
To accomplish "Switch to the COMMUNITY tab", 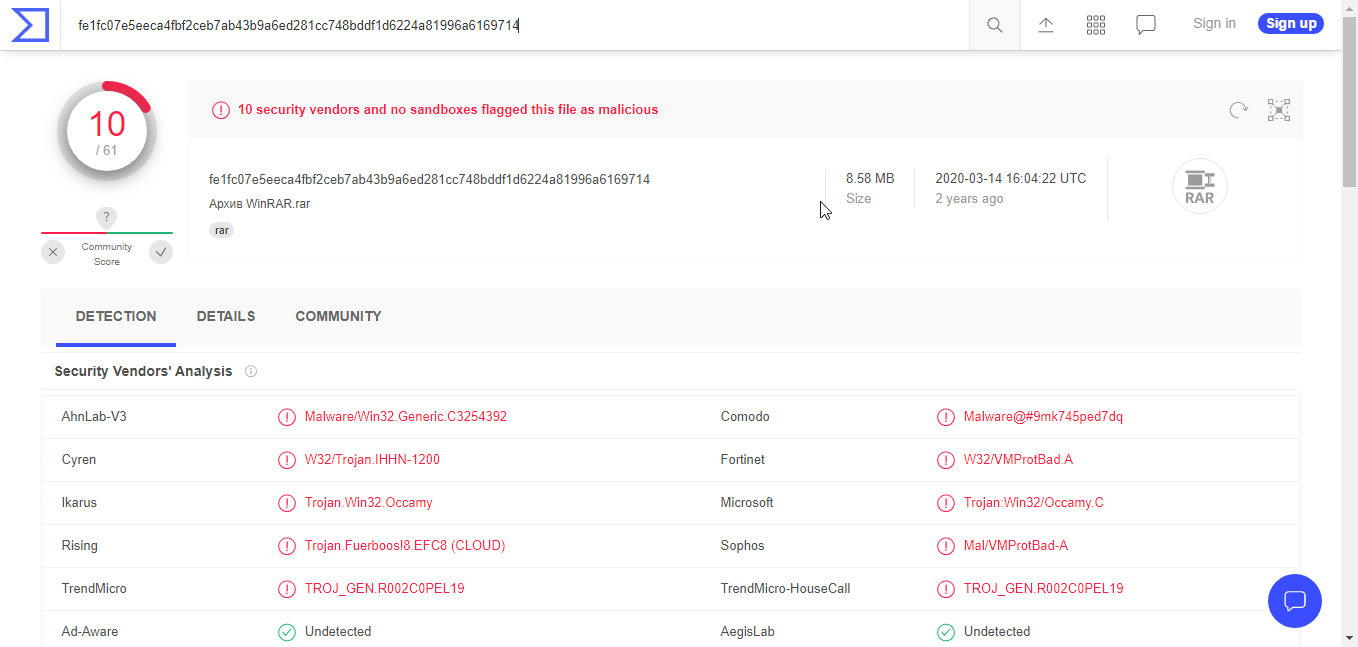I will pyautogui.click(x=338, y=317).
